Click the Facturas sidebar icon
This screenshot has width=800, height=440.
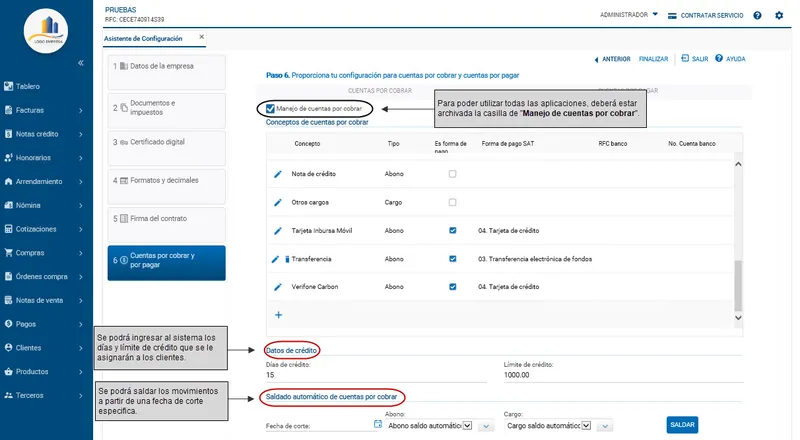(x=8, y=110)
